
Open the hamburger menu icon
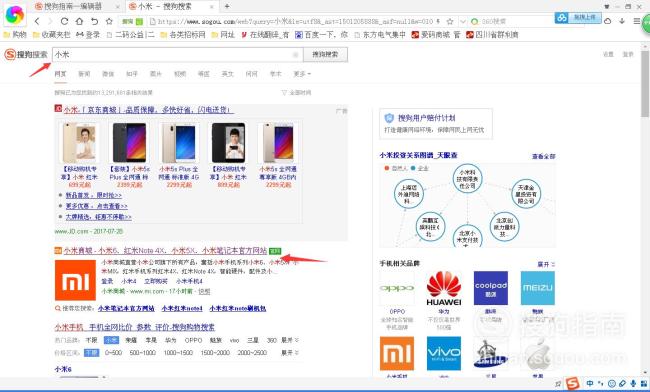point(636,21)
